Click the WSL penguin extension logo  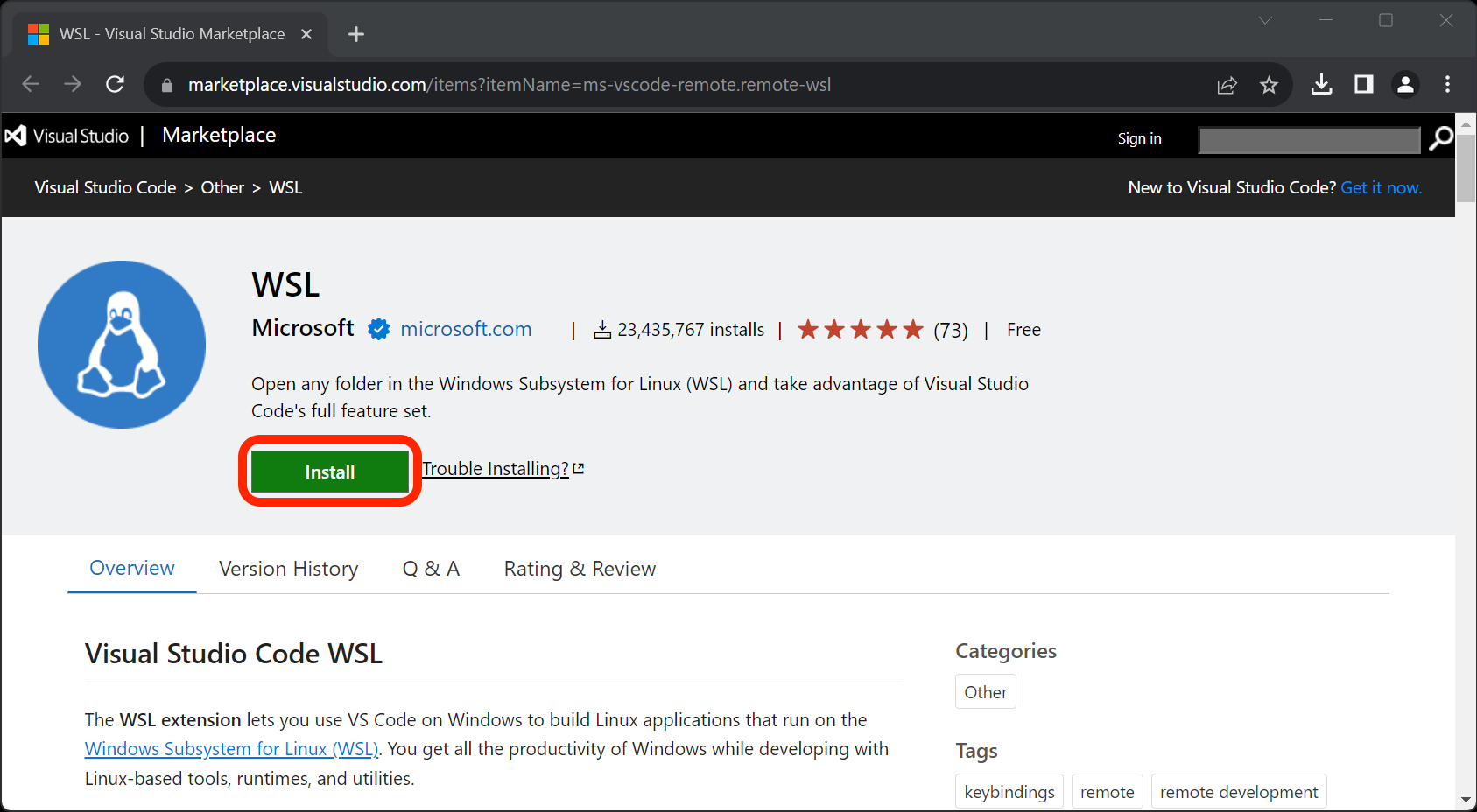click(121, 344)
